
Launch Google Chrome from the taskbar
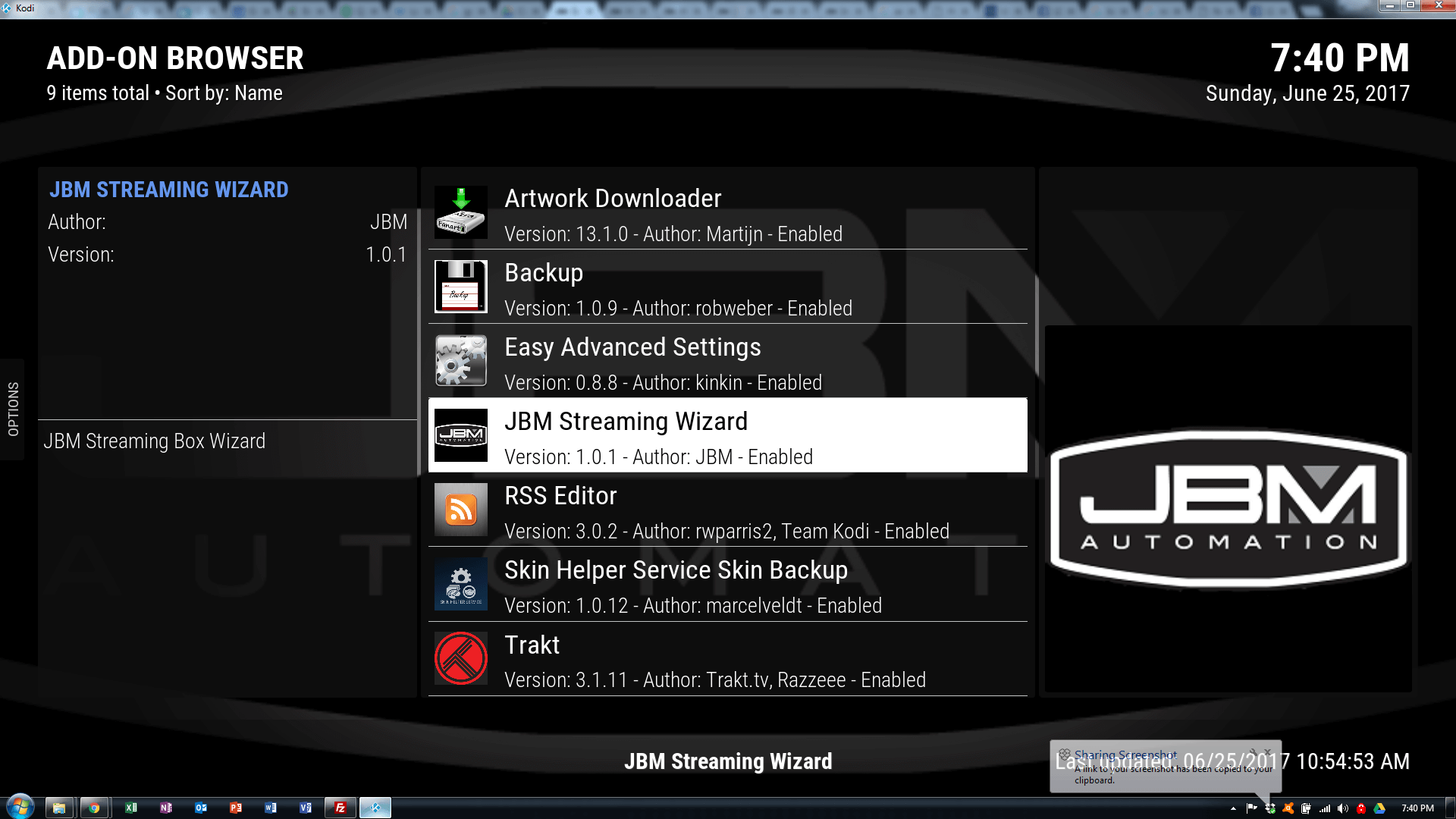click(x=94, y=808)
